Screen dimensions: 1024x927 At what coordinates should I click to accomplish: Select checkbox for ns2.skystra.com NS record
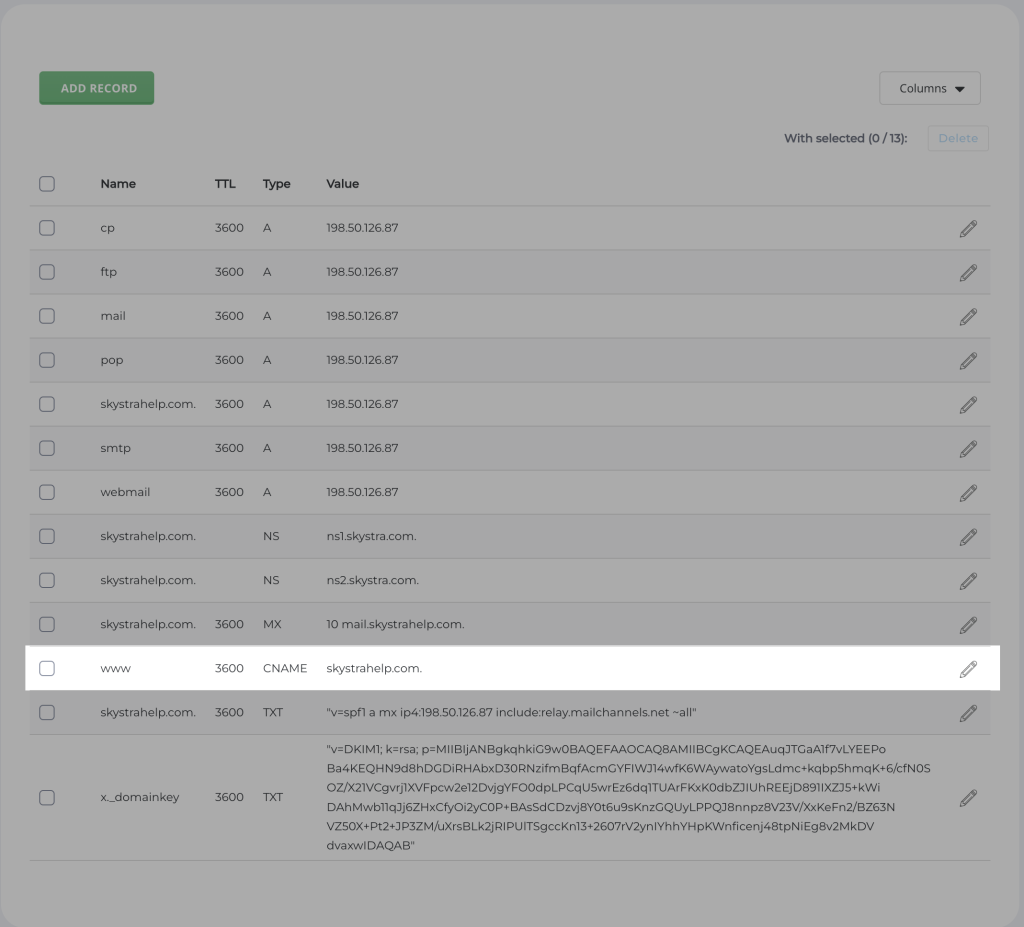[x=47, y=580]
